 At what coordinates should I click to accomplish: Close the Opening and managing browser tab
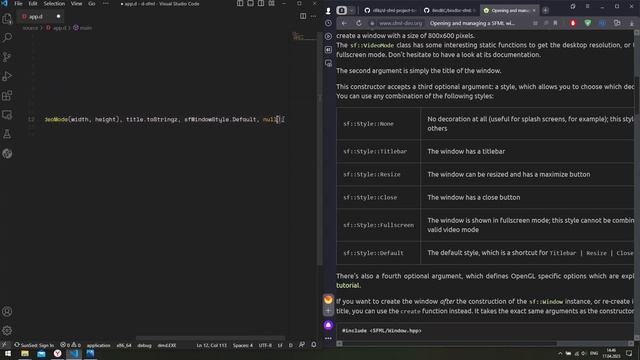(534, 10)
